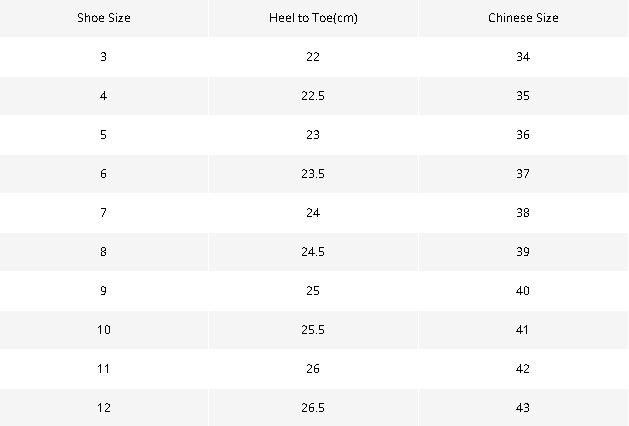Select Chinese size 34 cell
629x426 pixels.
(523, 57)
